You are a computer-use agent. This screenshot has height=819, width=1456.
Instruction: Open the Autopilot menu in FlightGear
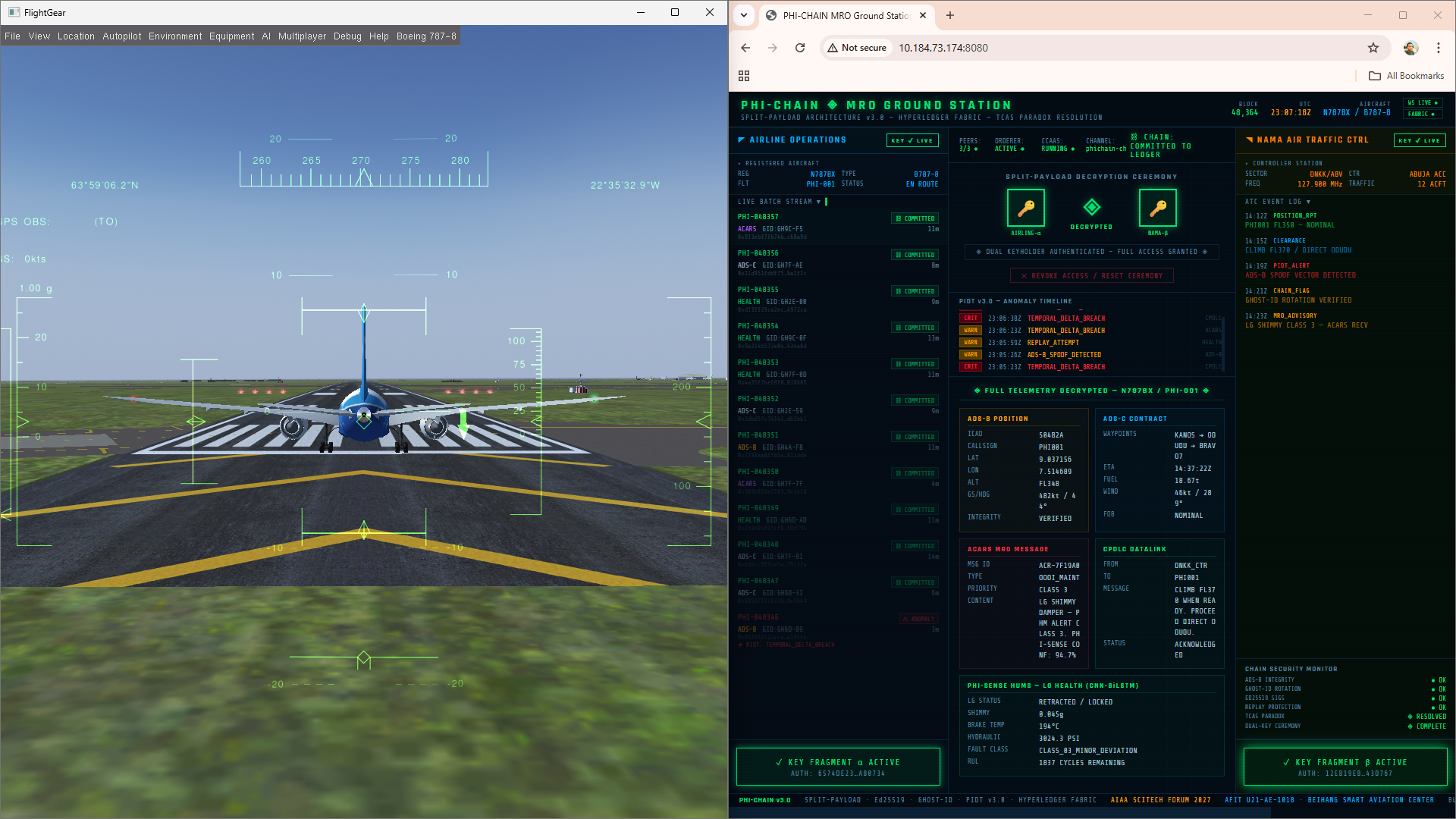(122, 36)
